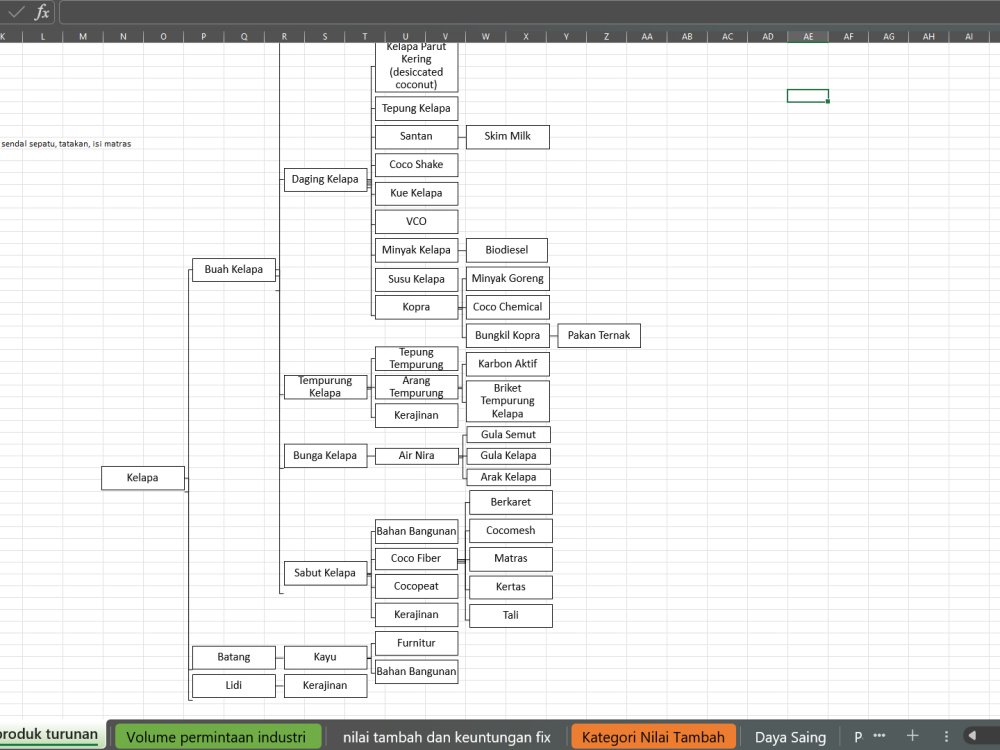This screenshot has height=750, width=1000.
Task: Select the Tepung Kelapa box
Action: [416, 108]
